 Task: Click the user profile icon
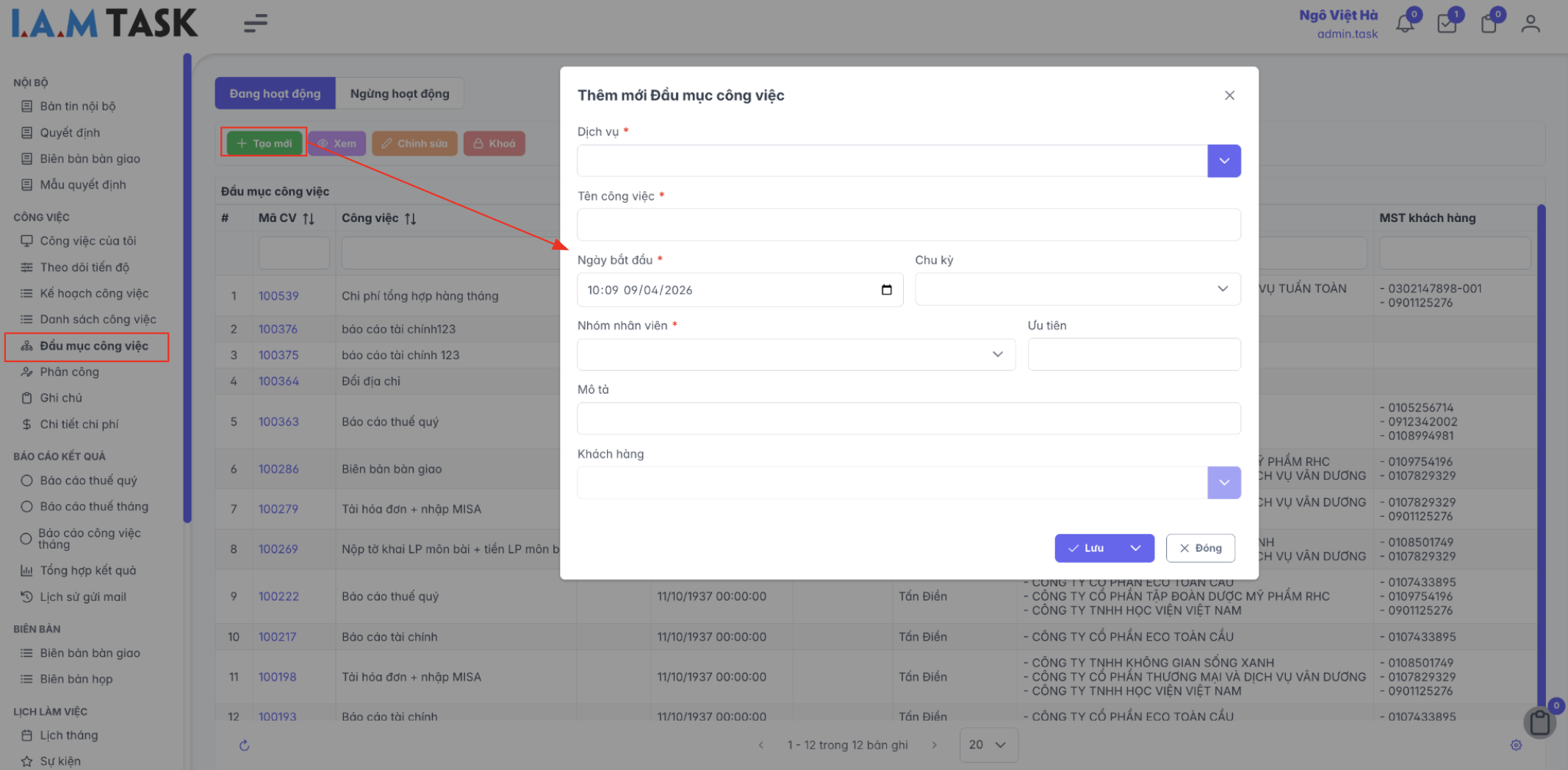pyautogui.click(x=1530, y=24)
